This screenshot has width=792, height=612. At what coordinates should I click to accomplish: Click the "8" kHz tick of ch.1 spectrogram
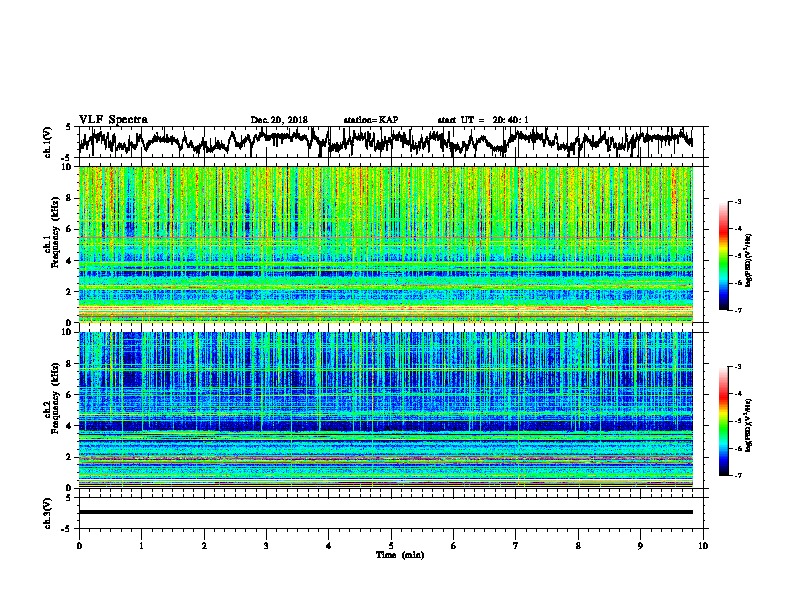click(x=69, y=198)
